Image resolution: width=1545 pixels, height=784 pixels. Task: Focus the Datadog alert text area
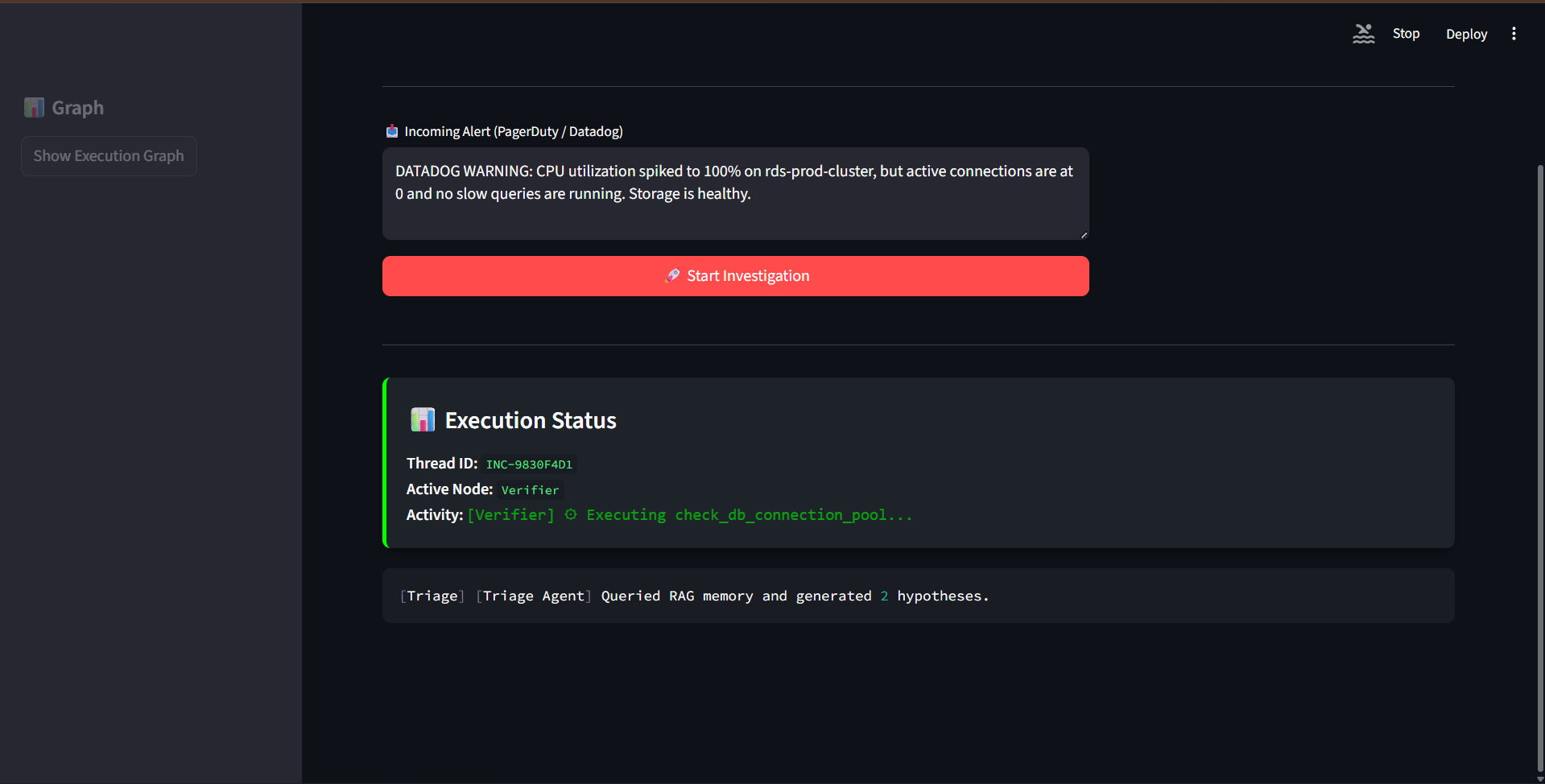735,193
